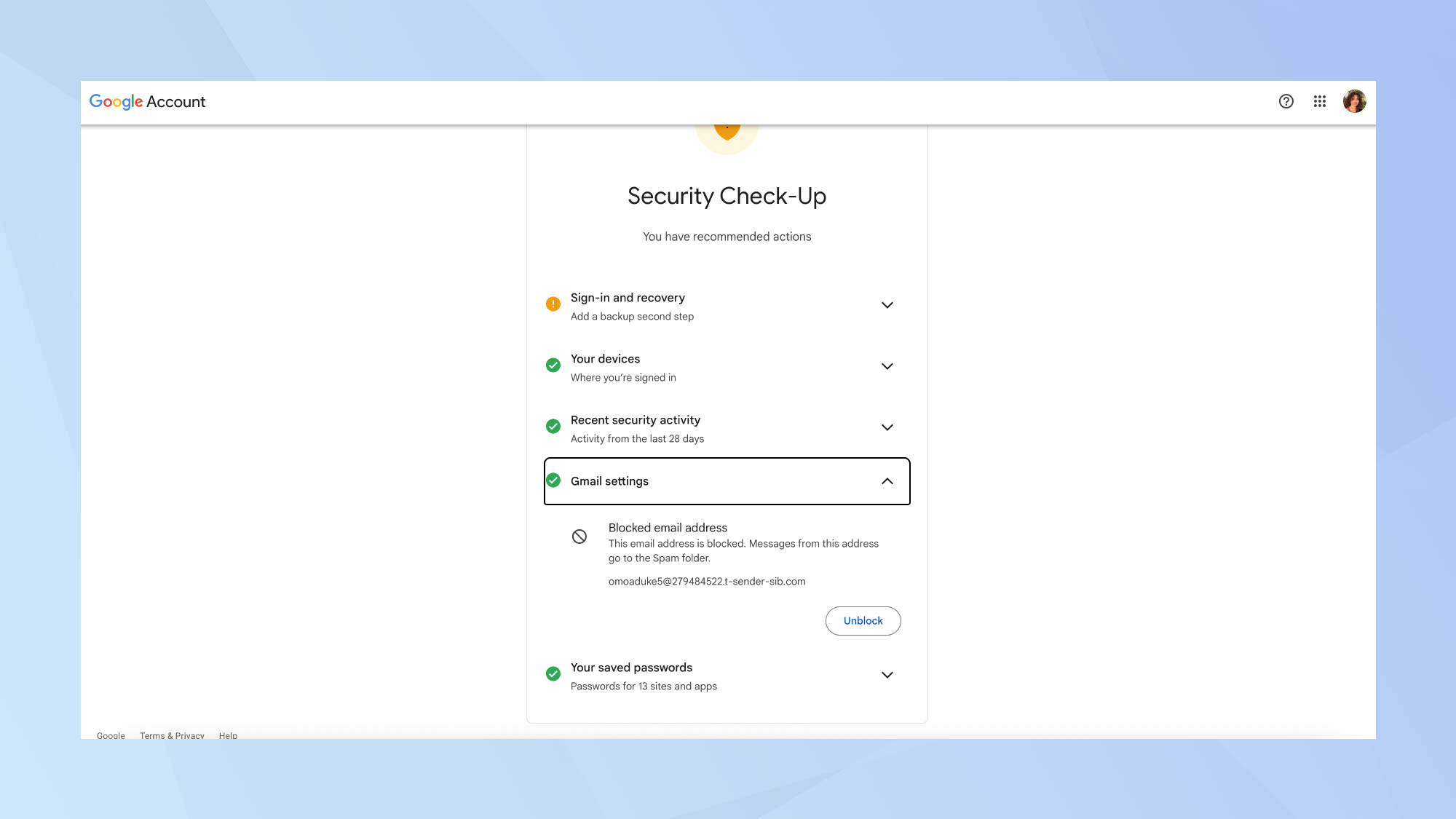Open the Help icon in the top bar

point(1286,101)
